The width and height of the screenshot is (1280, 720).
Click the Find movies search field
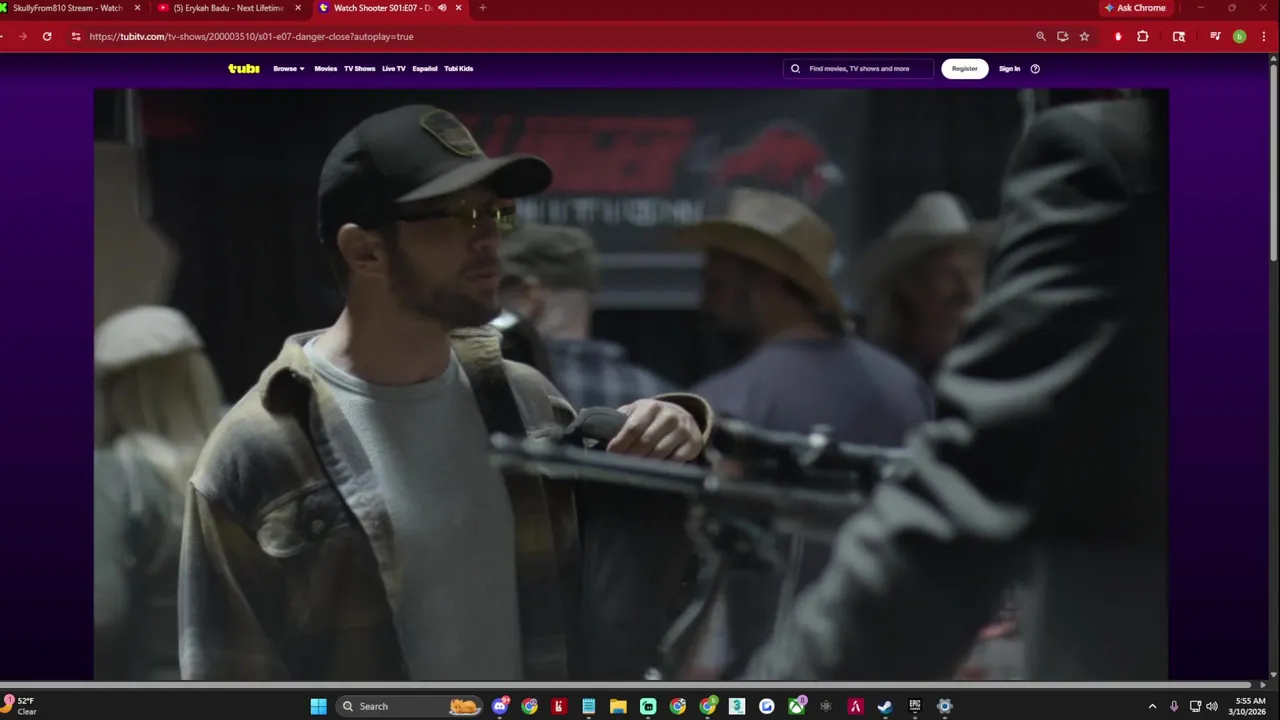pos(858,69)
